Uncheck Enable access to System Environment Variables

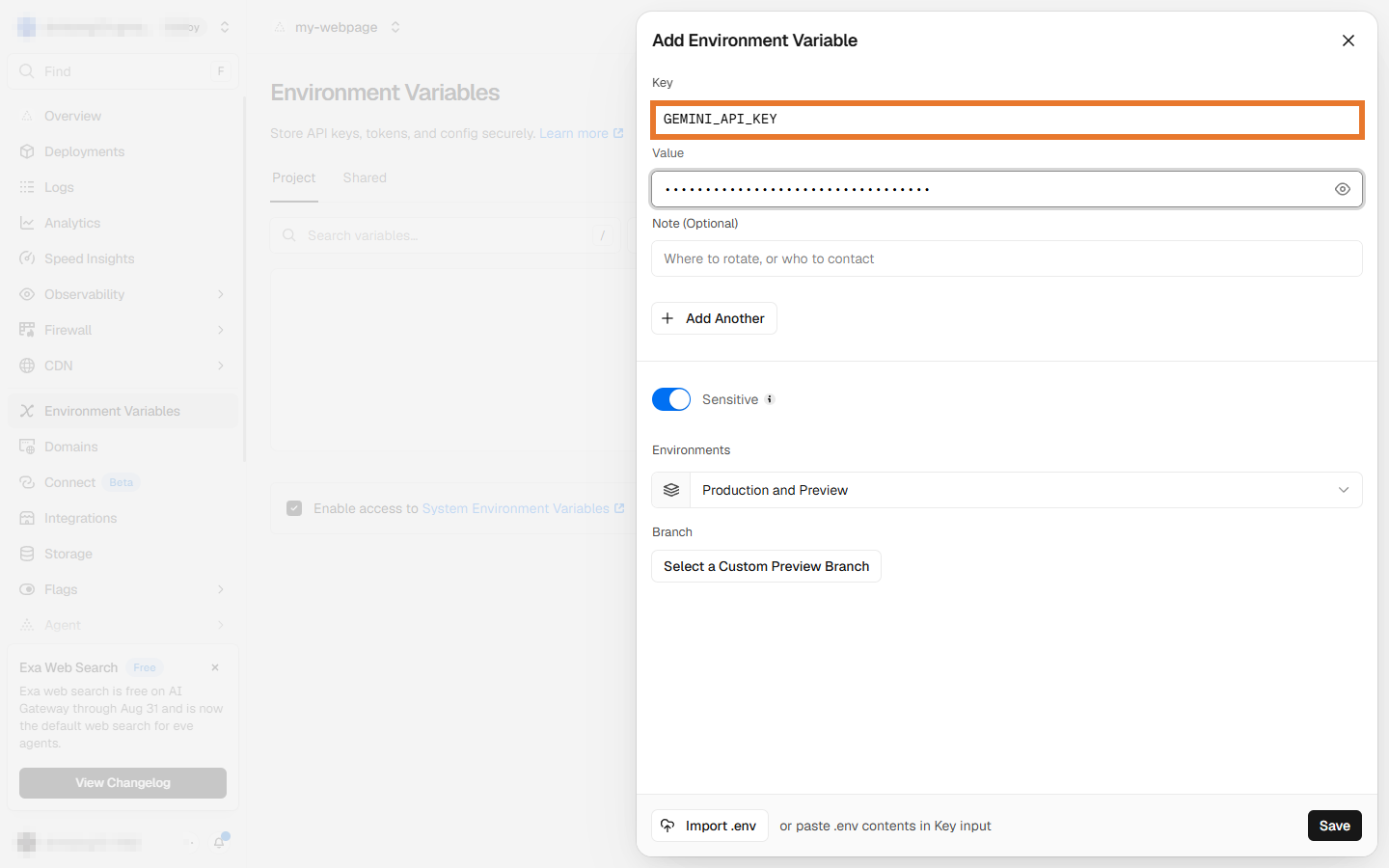294,508
